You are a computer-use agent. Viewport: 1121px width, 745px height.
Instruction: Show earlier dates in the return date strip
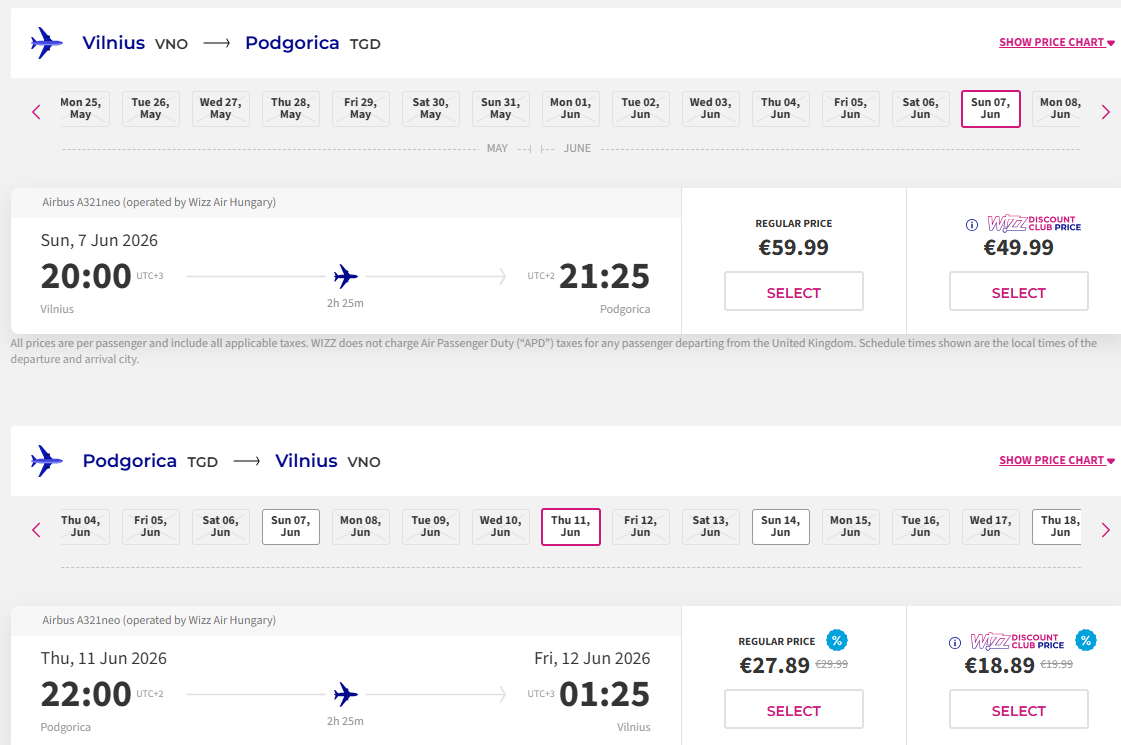(x=37, y=530)
